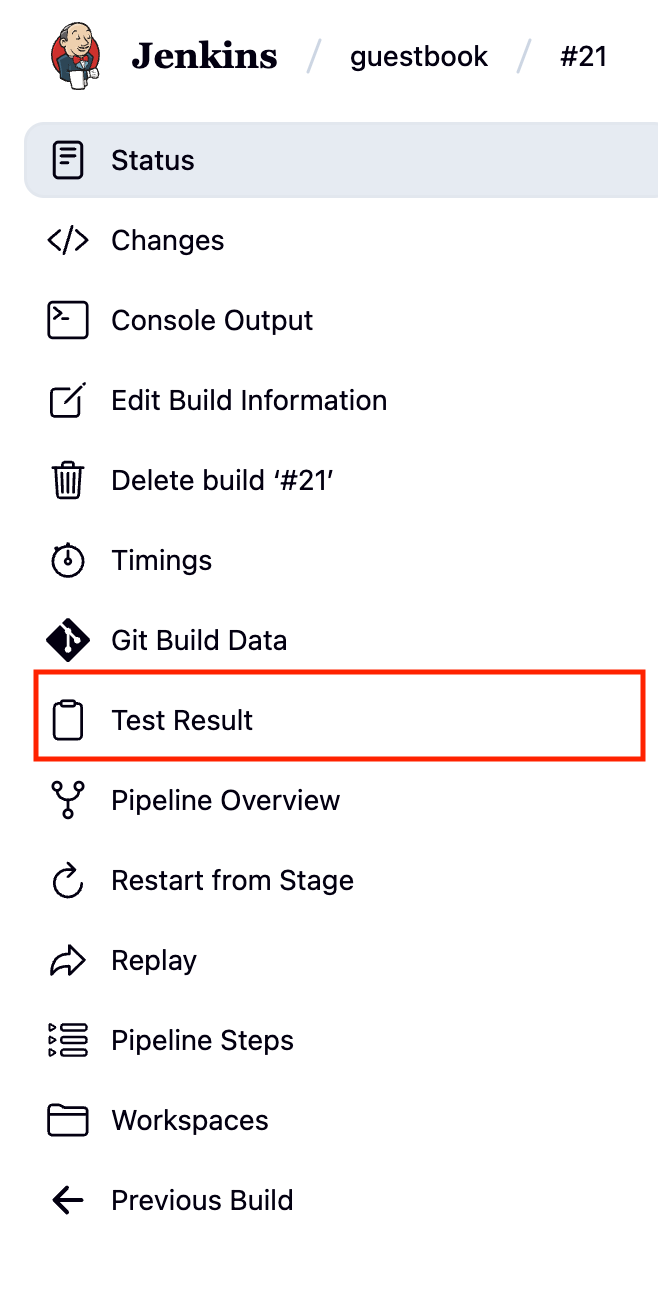Click the Restart from Stage circular arrow icon
Viewport: 658px width, 1302px height.
coord(68,880)
